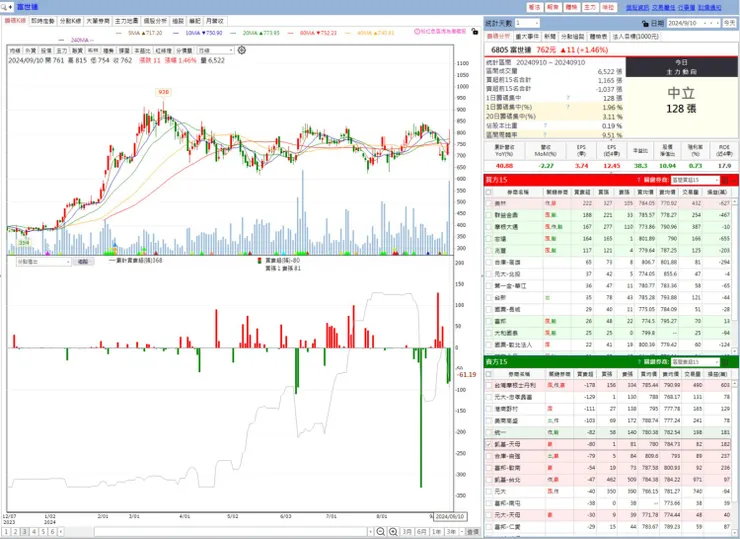Click the 60MA legend color line

coord(290,33)
